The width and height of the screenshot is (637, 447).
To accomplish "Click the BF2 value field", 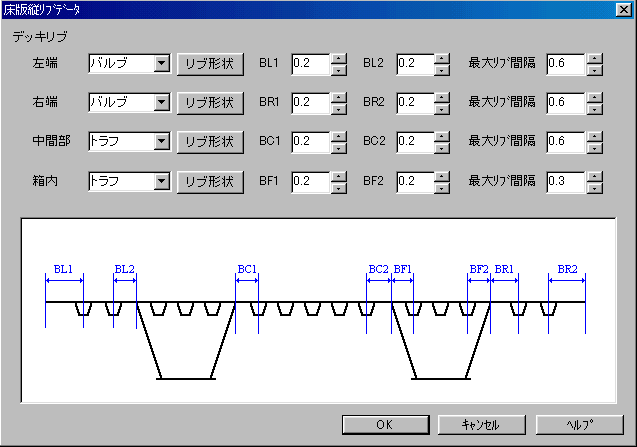I will click(415, 182).
